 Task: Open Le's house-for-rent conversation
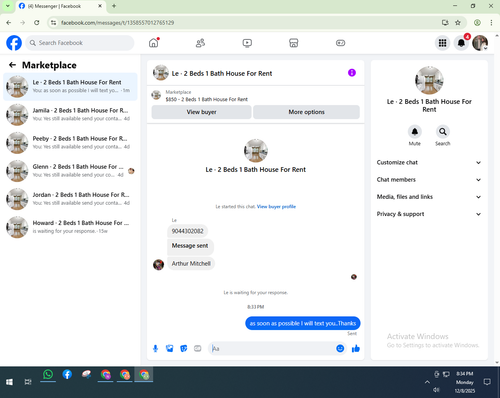click(70, 87)
